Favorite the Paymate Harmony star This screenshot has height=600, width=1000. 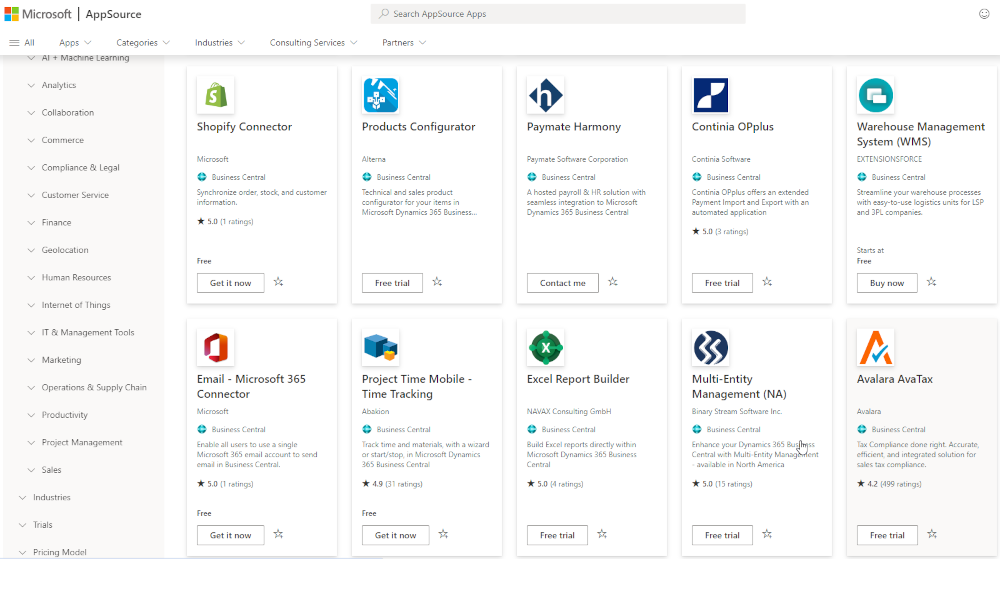click(613, 282)
